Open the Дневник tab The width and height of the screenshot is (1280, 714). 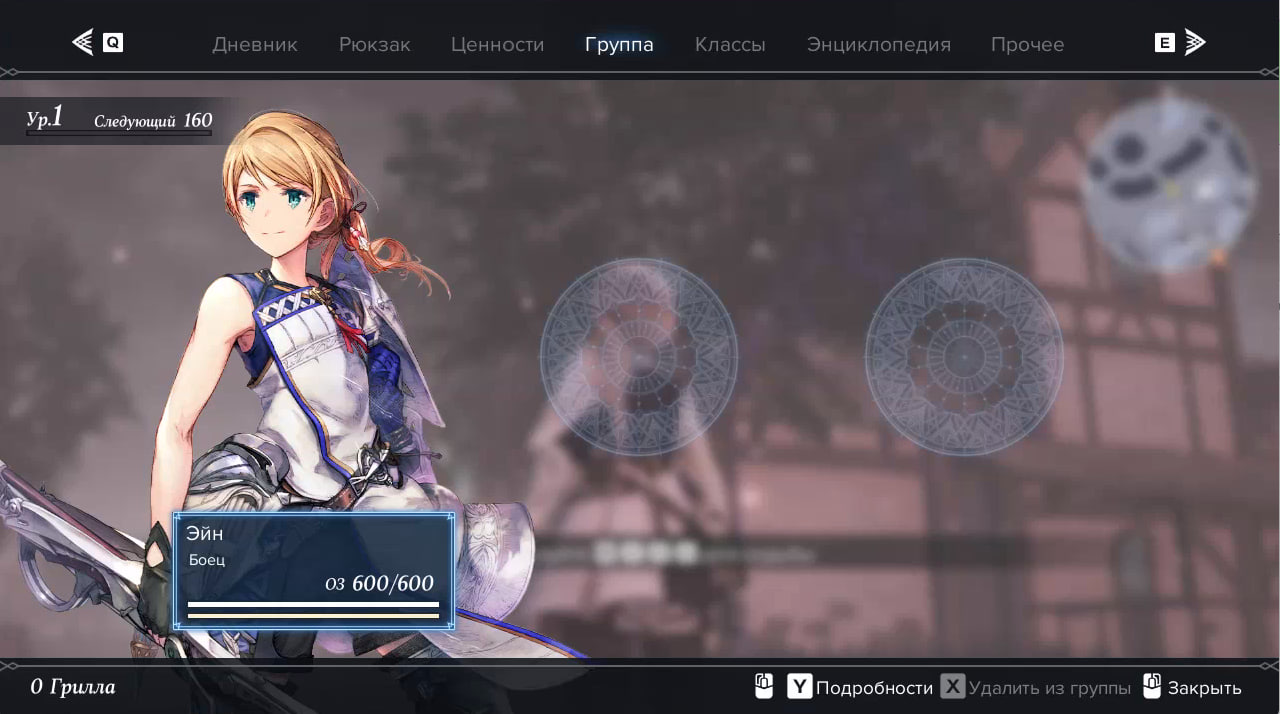[255, 45]
